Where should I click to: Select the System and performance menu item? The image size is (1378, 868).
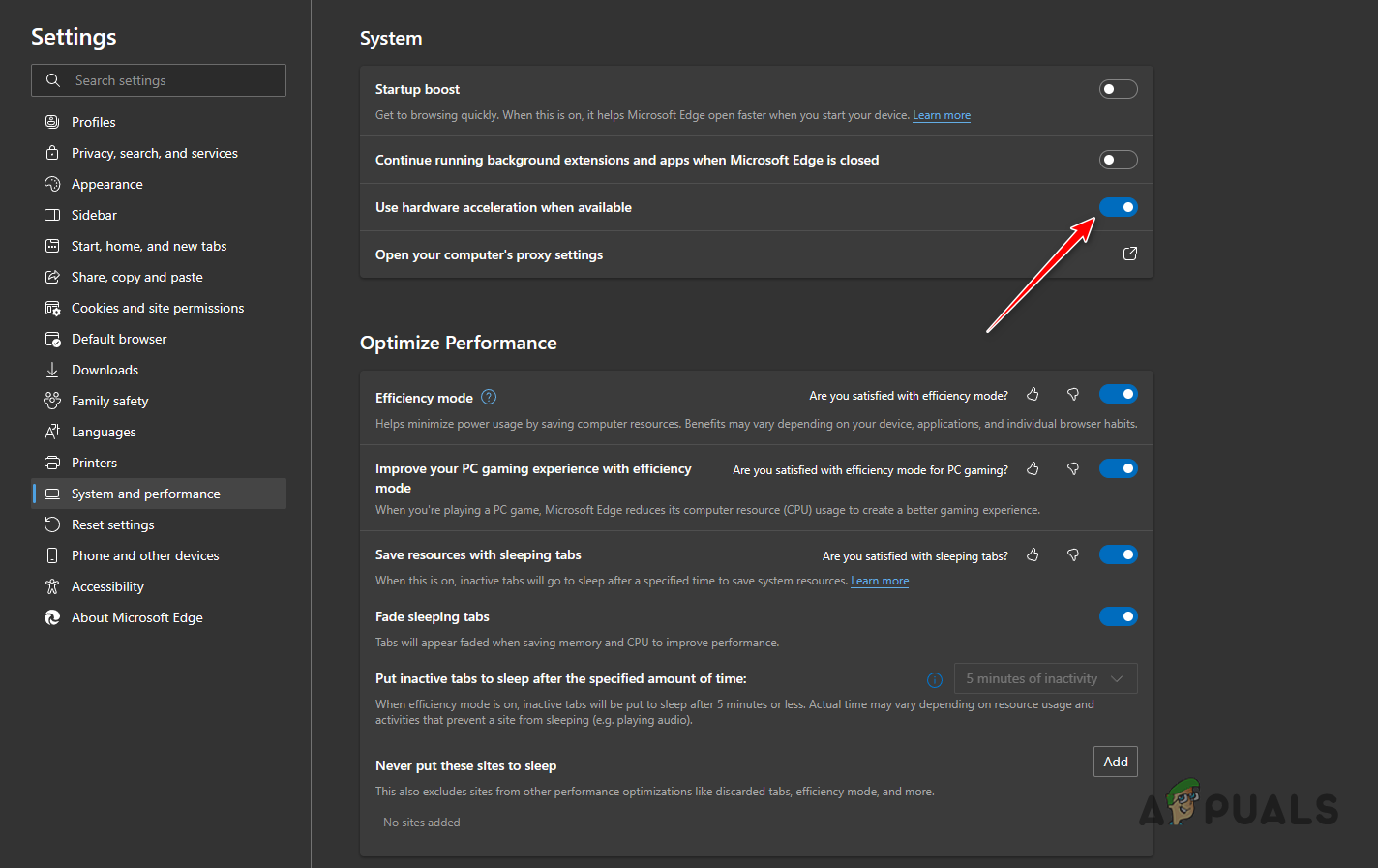[144, 493]
